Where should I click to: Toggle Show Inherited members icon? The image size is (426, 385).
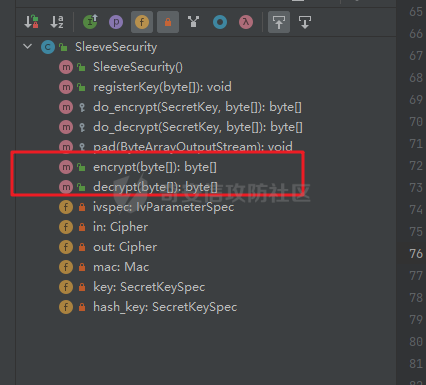[90, 22]
